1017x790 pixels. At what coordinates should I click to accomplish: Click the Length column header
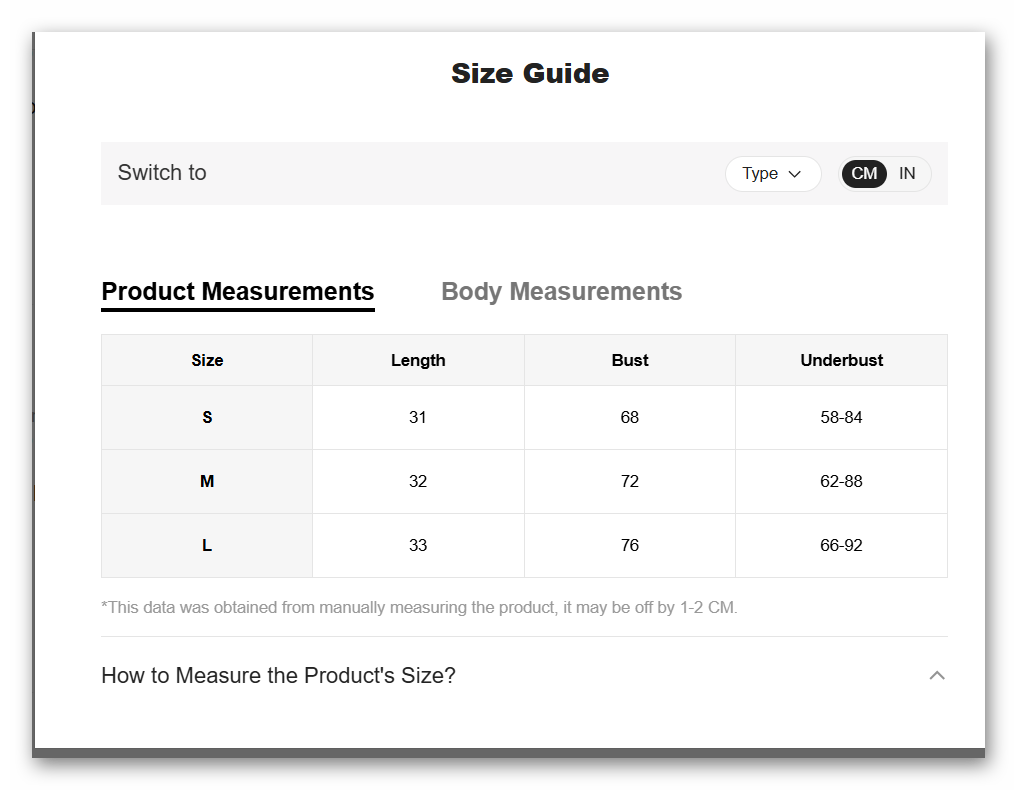coord(418,361)
